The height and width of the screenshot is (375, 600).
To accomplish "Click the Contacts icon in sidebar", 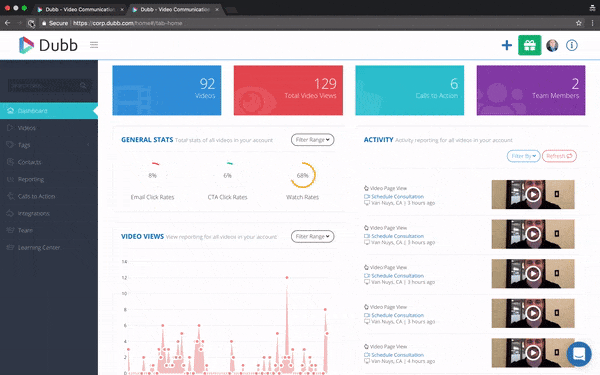I will [x=10, y=162].
